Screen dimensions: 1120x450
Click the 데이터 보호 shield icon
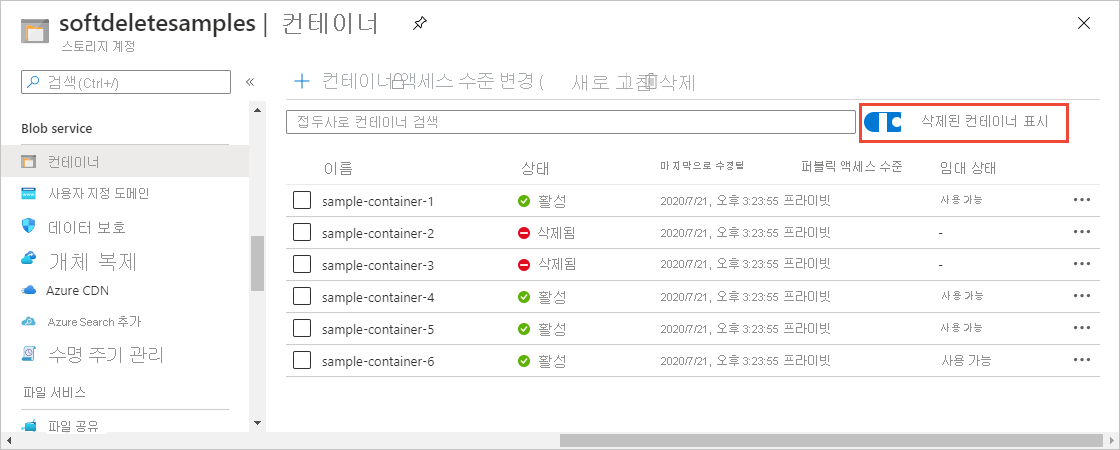pos(29,226)
